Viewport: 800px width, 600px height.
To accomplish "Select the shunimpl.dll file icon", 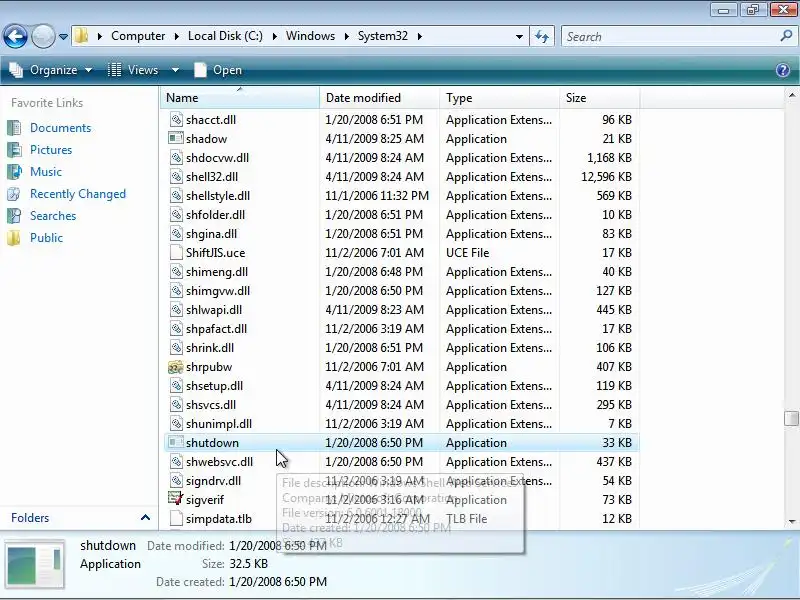I will point(176,423).
